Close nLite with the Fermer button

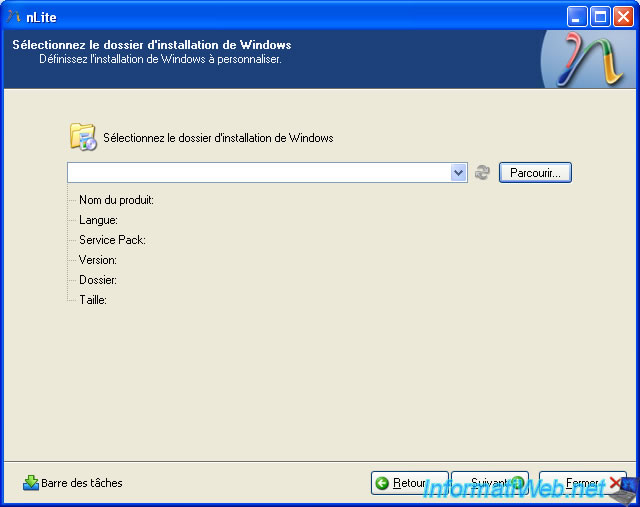coord(583,483)
